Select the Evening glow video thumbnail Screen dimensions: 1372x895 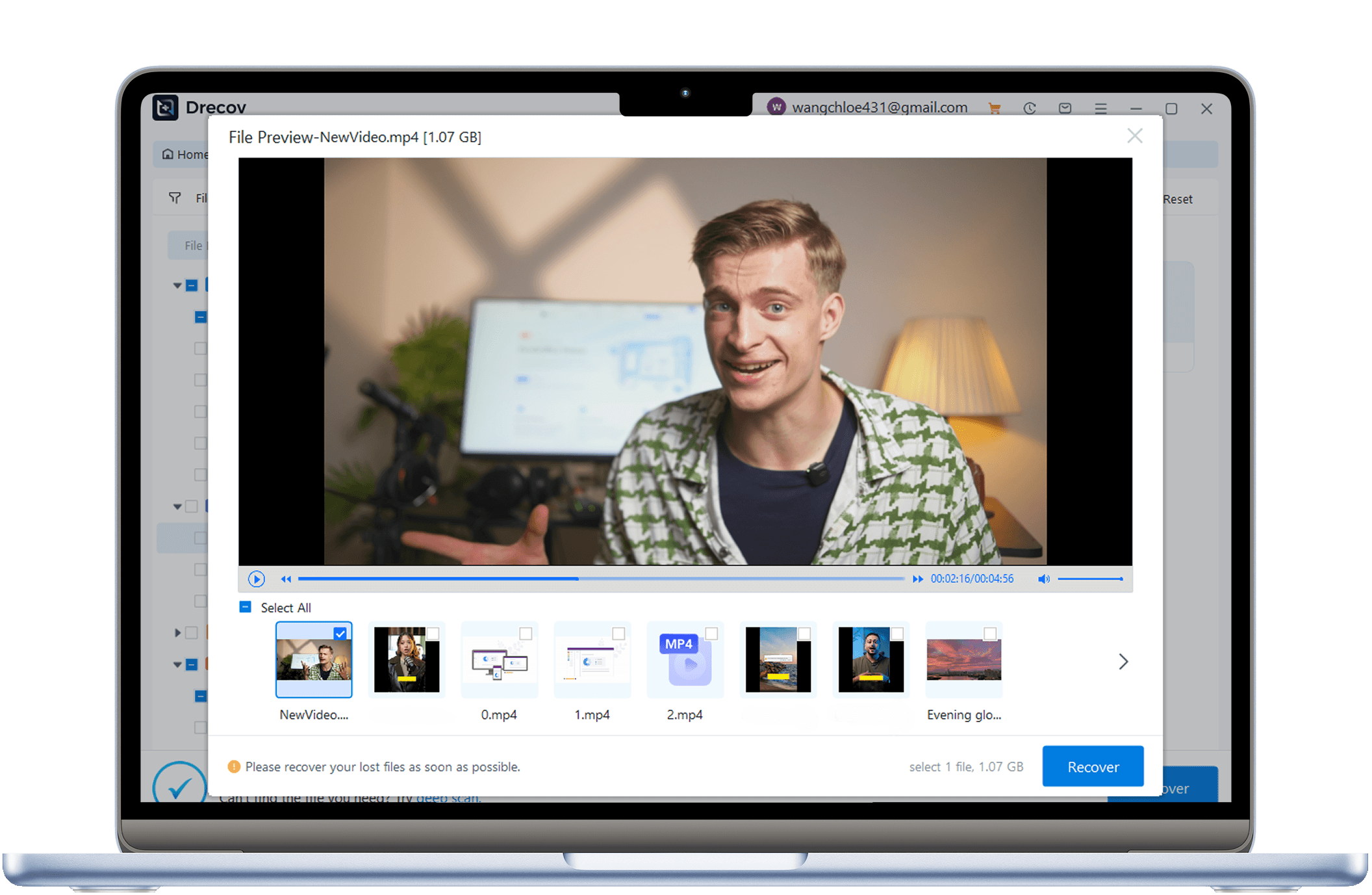click(963, 660)
